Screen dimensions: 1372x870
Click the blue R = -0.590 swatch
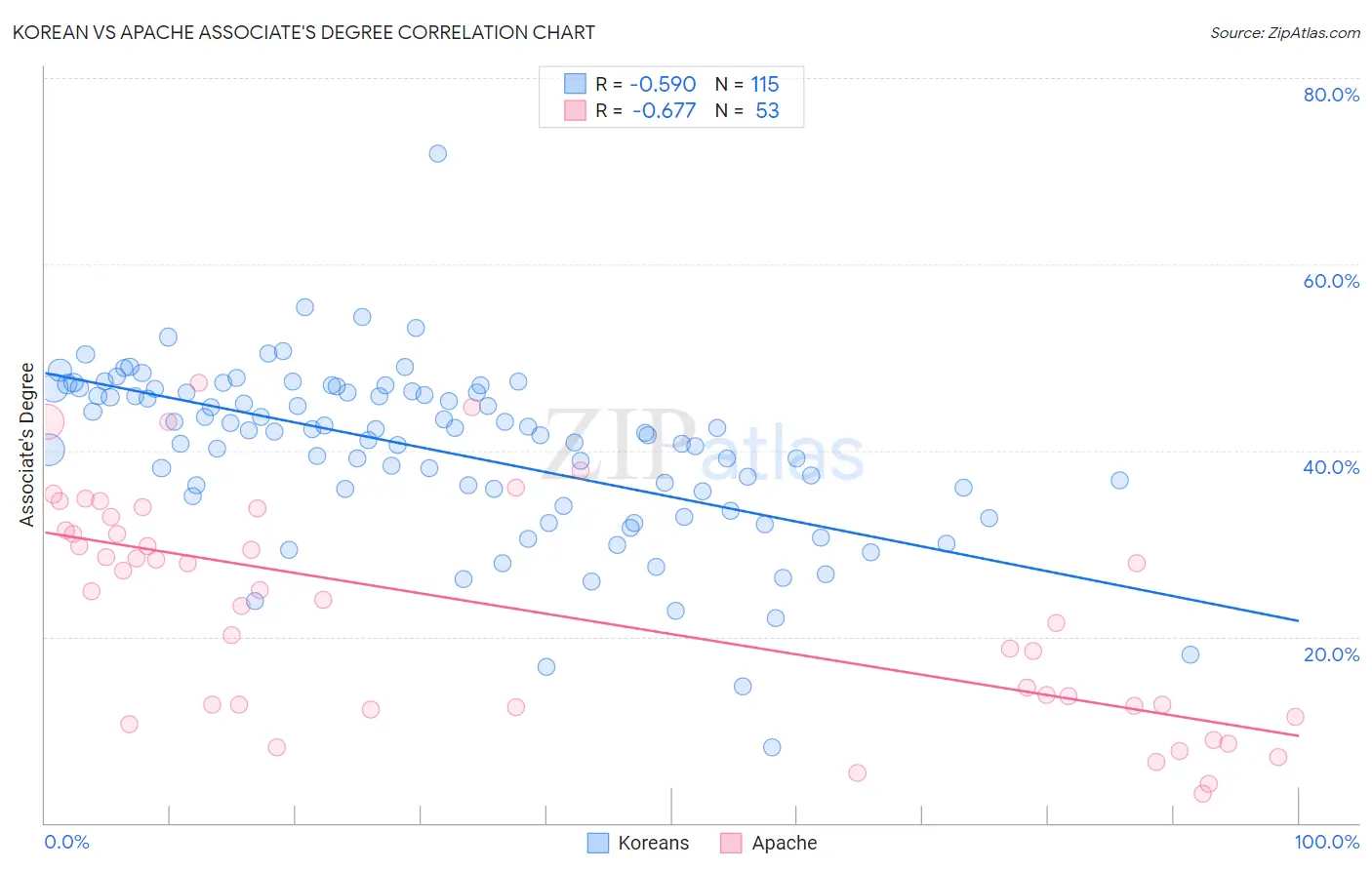pos(576,84)
